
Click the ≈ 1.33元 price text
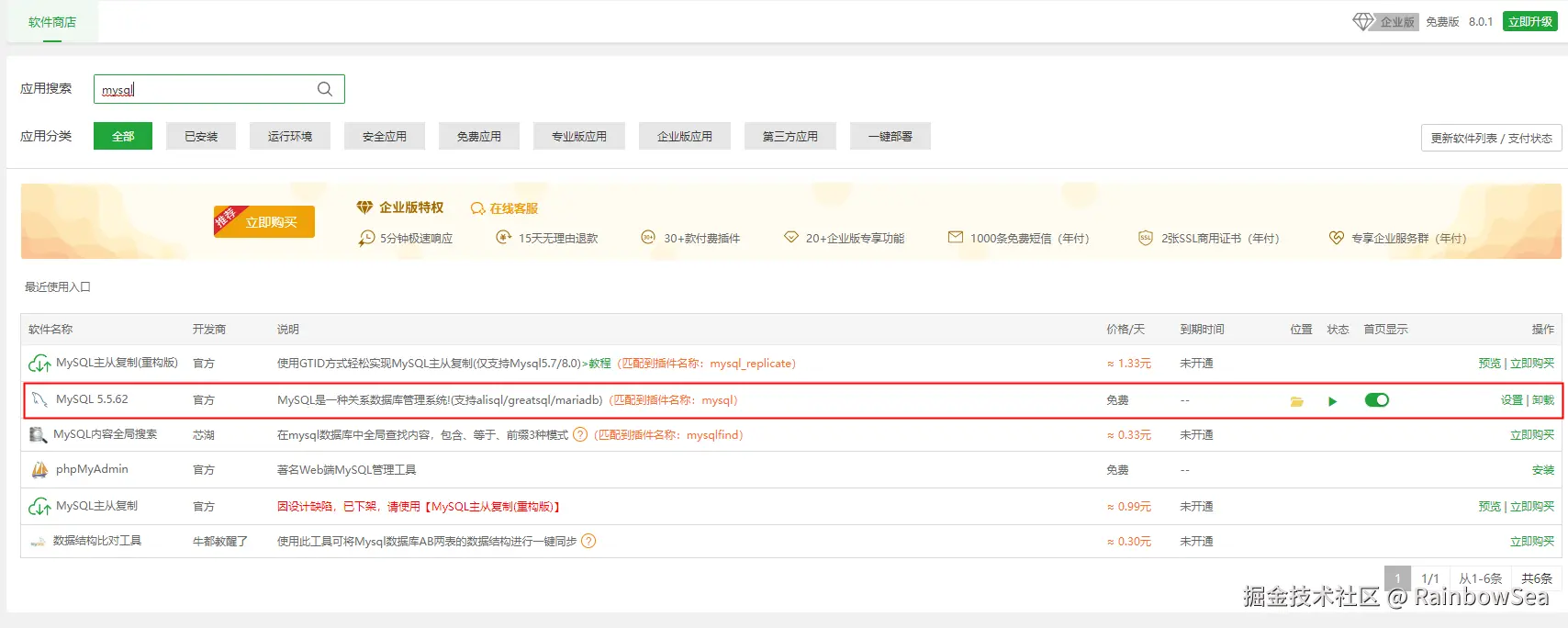(1128, 364)
